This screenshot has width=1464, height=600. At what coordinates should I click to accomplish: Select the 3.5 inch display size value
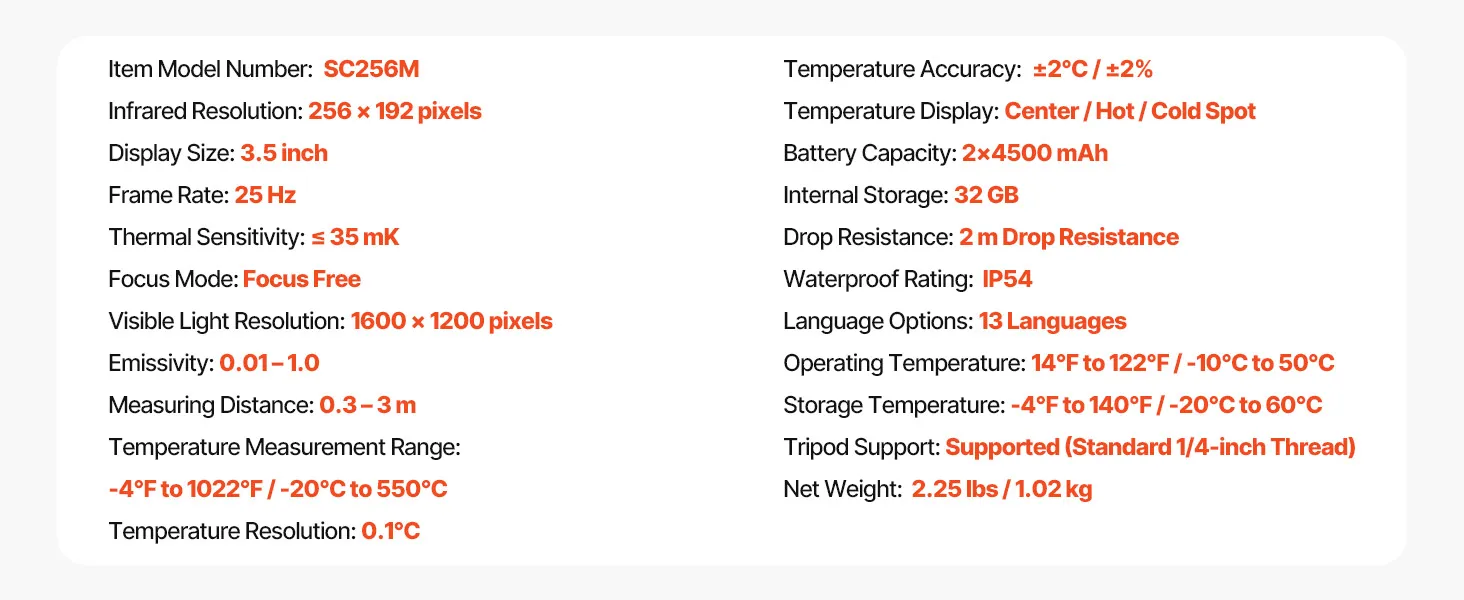[x=284, y=154]
